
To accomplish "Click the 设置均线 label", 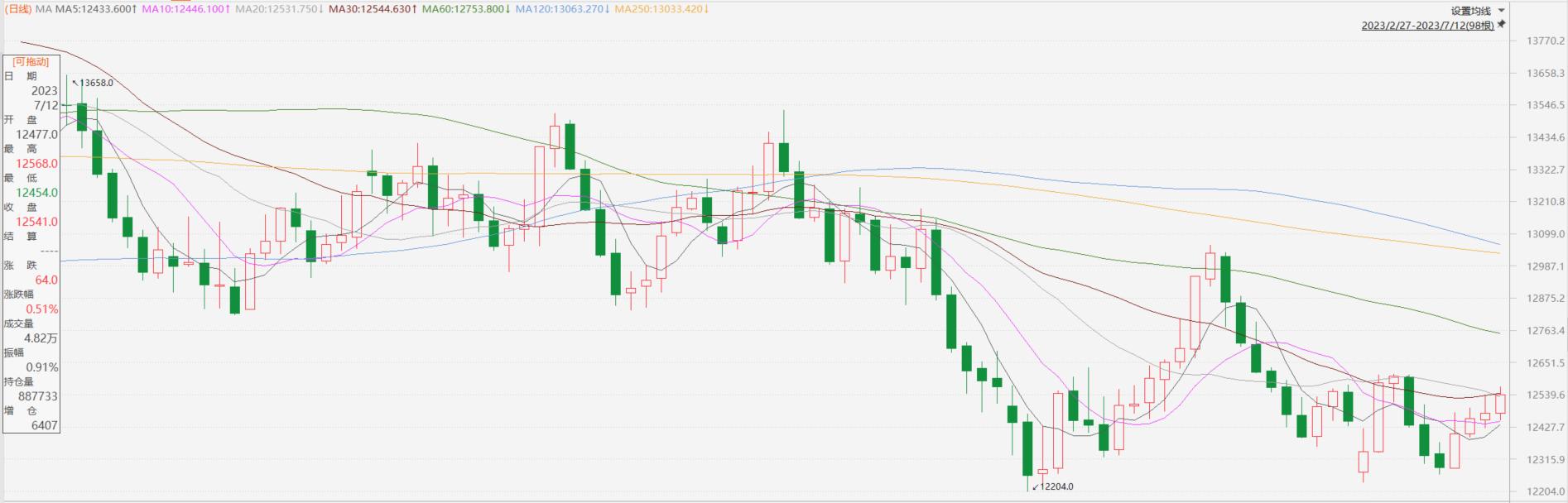I will tap(1471, 11).
